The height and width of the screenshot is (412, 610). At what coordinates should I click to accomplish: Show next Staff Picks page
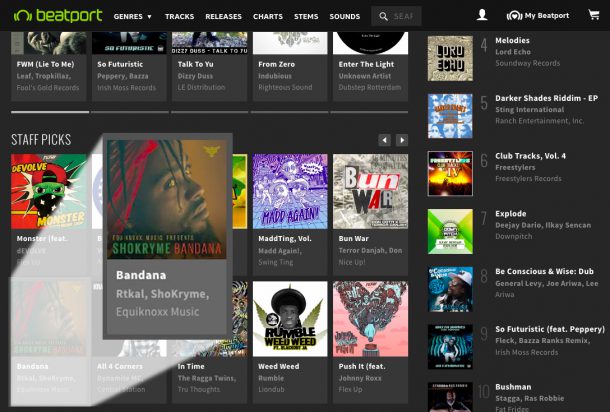point(402,140)
